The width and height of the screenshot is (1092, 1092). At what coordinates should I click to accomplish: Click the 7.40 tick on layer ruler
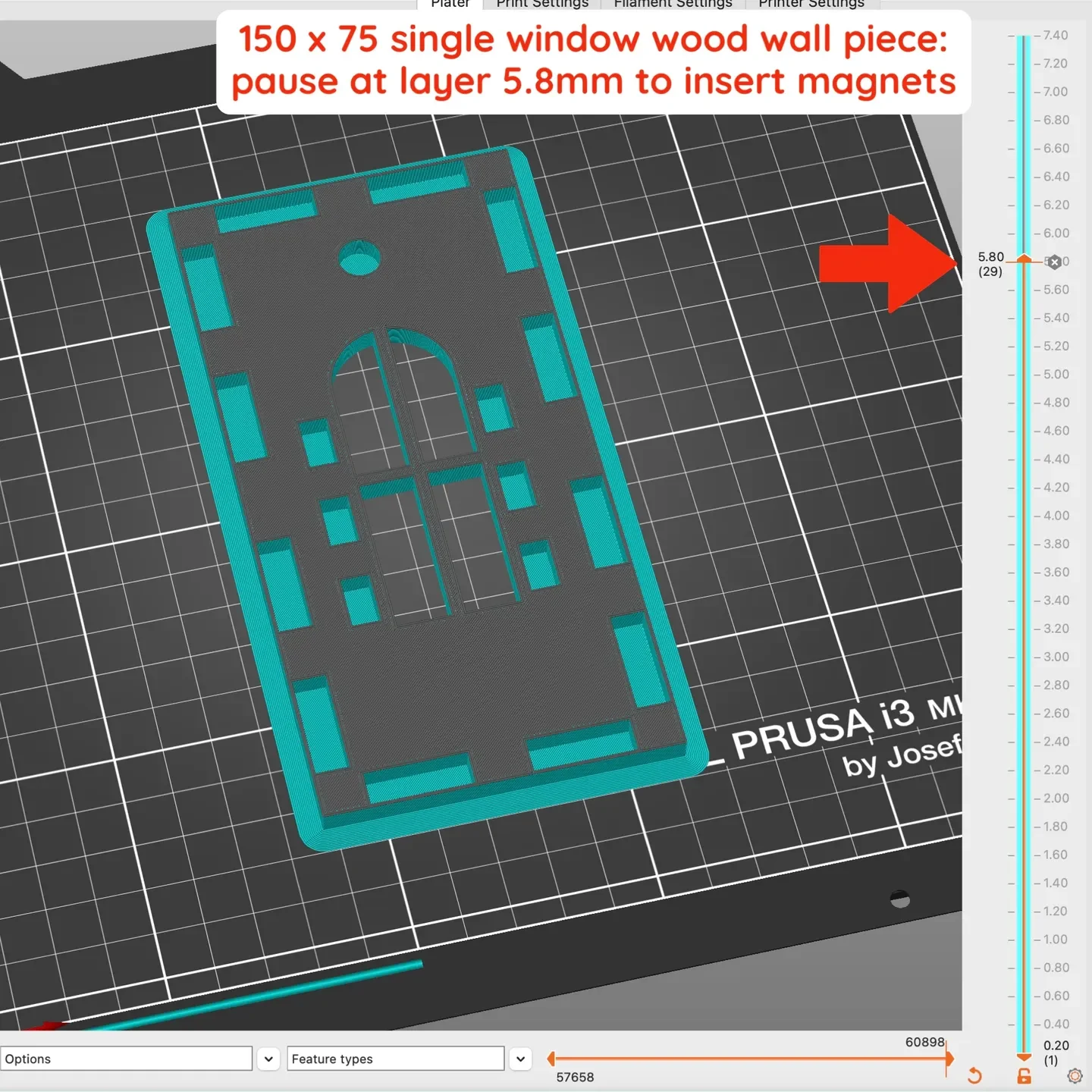point(1055,36)
